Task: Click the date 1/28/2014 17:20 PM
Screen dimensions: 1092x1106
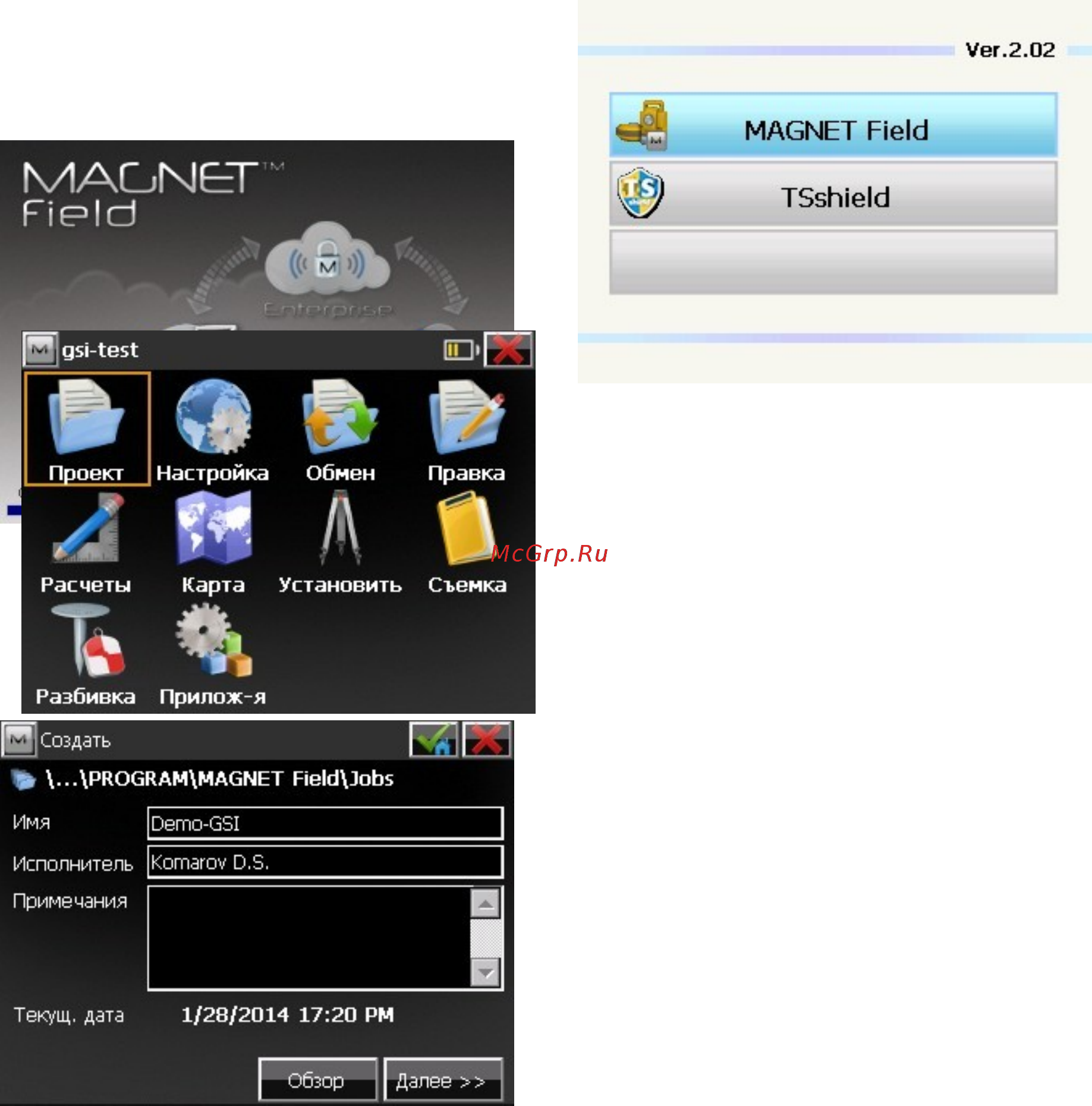Action: tap(288, 1014)
